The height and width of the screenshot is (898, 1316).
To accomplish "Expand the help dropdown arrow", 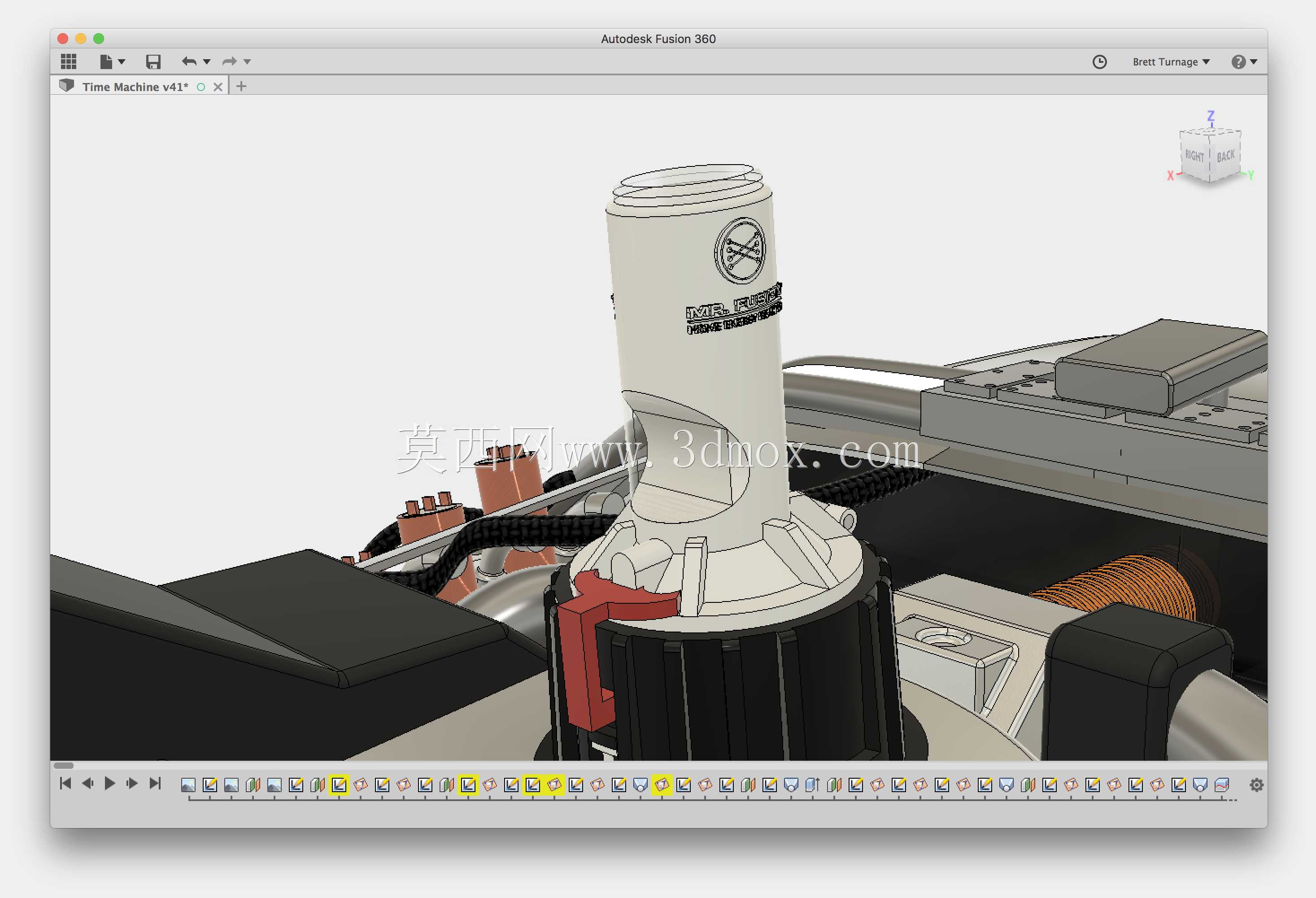I will (1254, 62).
